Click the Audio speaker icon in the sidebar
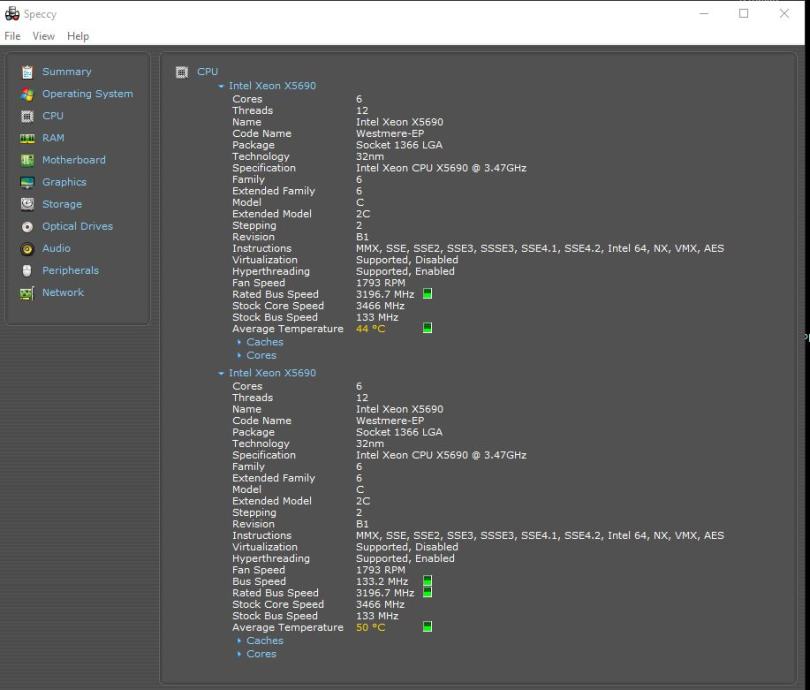This screenshot has height=690, width=810. pos(27,249)
